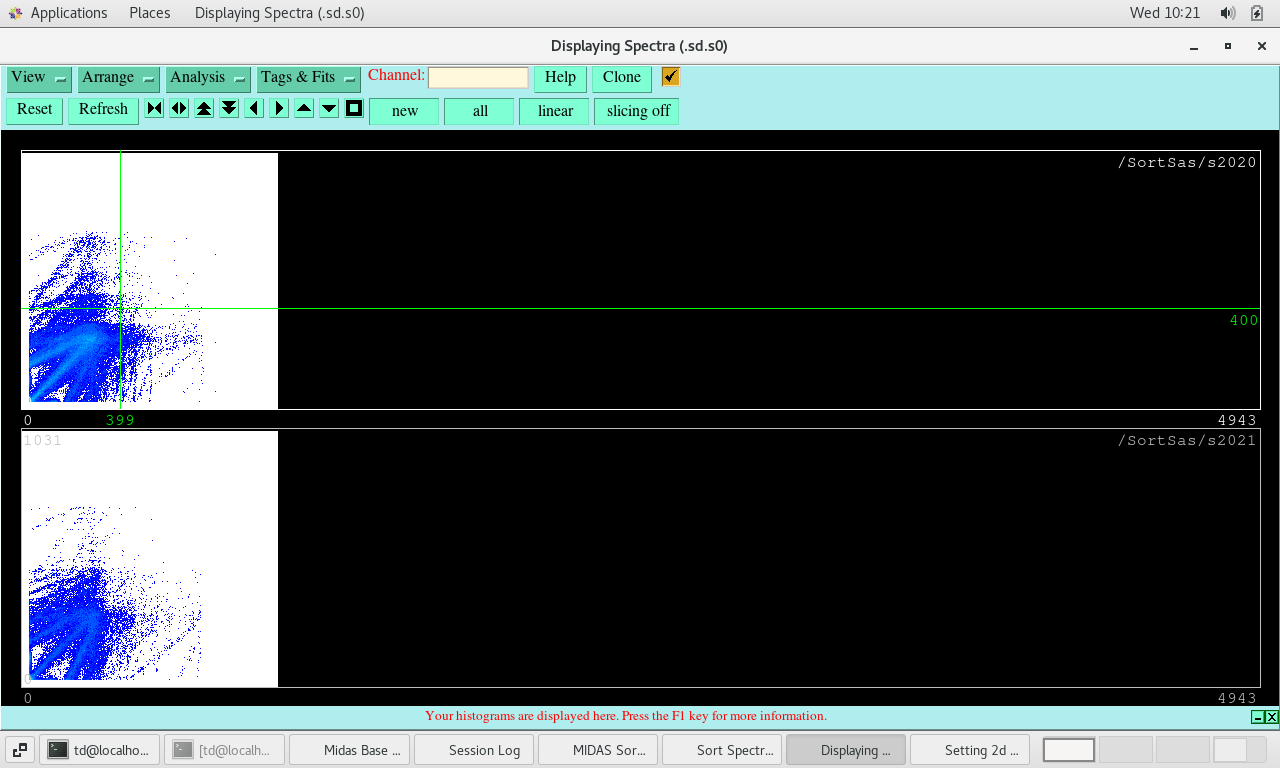This screenshot has height=768, width=1280.
Task: Click the horizontal expand arrows icon
Action: tap(179, 109)
